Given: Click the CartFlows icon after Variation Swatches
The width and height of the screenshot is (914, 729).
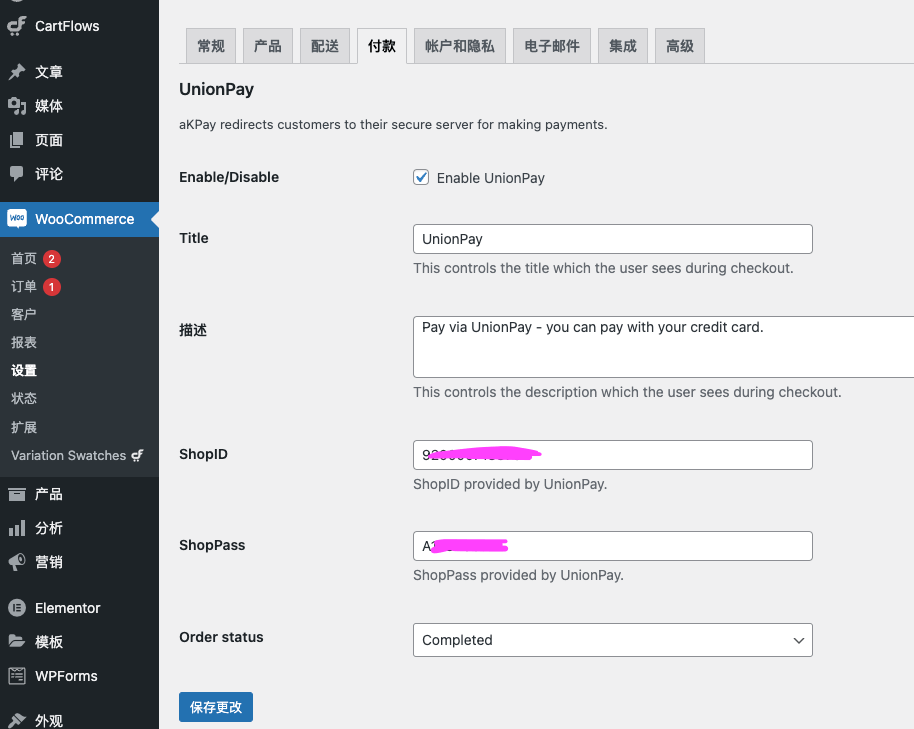Looking at the screenshot, I should click(138, 456).
